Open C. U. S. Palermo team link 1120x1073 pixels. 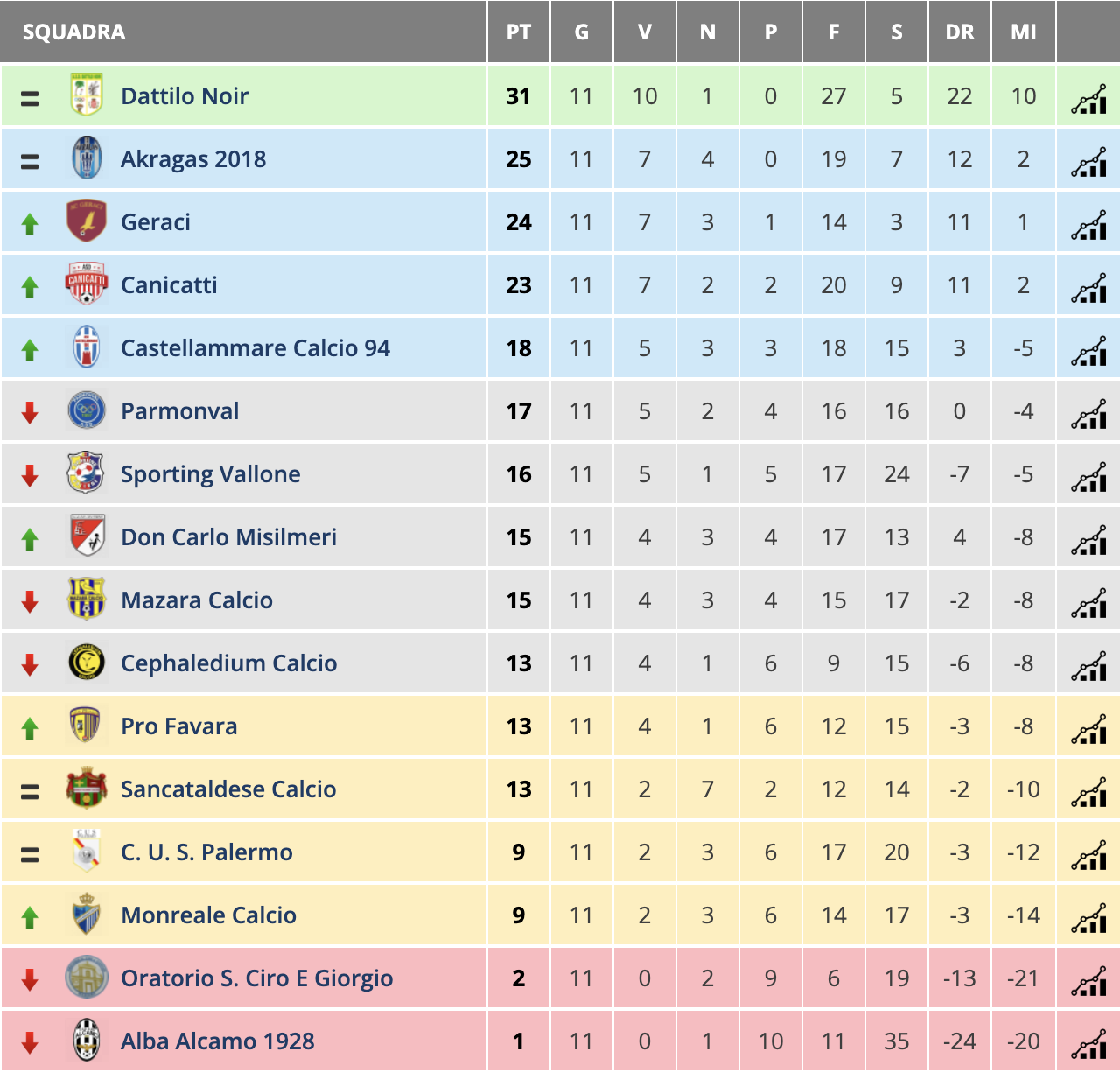pos(207,852)
